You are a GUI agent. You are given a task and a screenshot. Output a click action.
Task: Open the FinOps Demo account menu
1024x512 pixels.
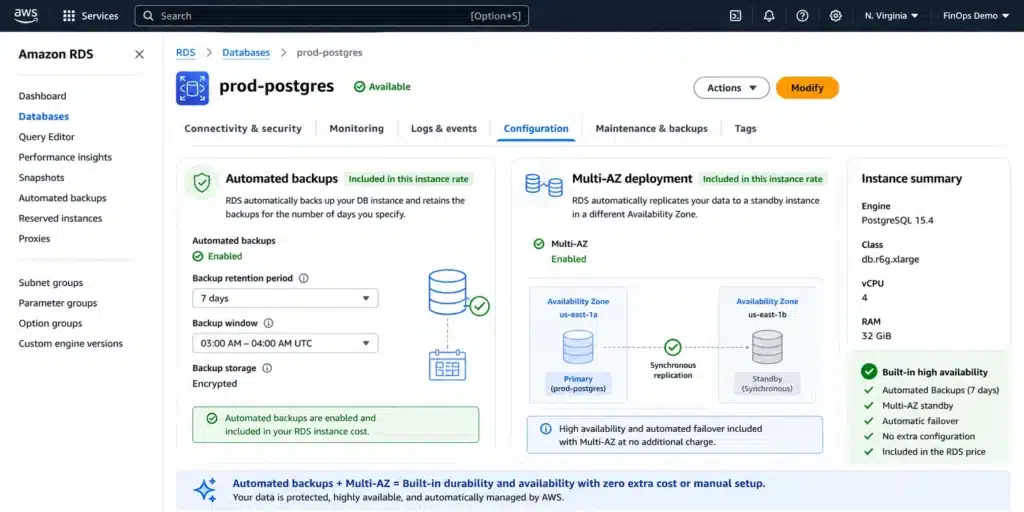[x=976, y=16]
